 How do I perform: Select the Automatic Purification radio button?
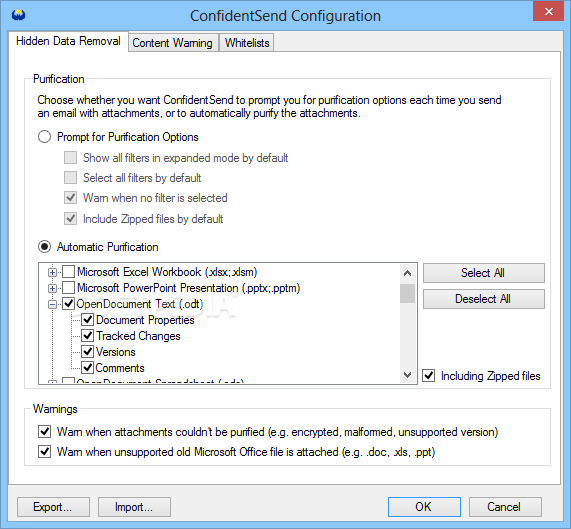coord(44,247)
